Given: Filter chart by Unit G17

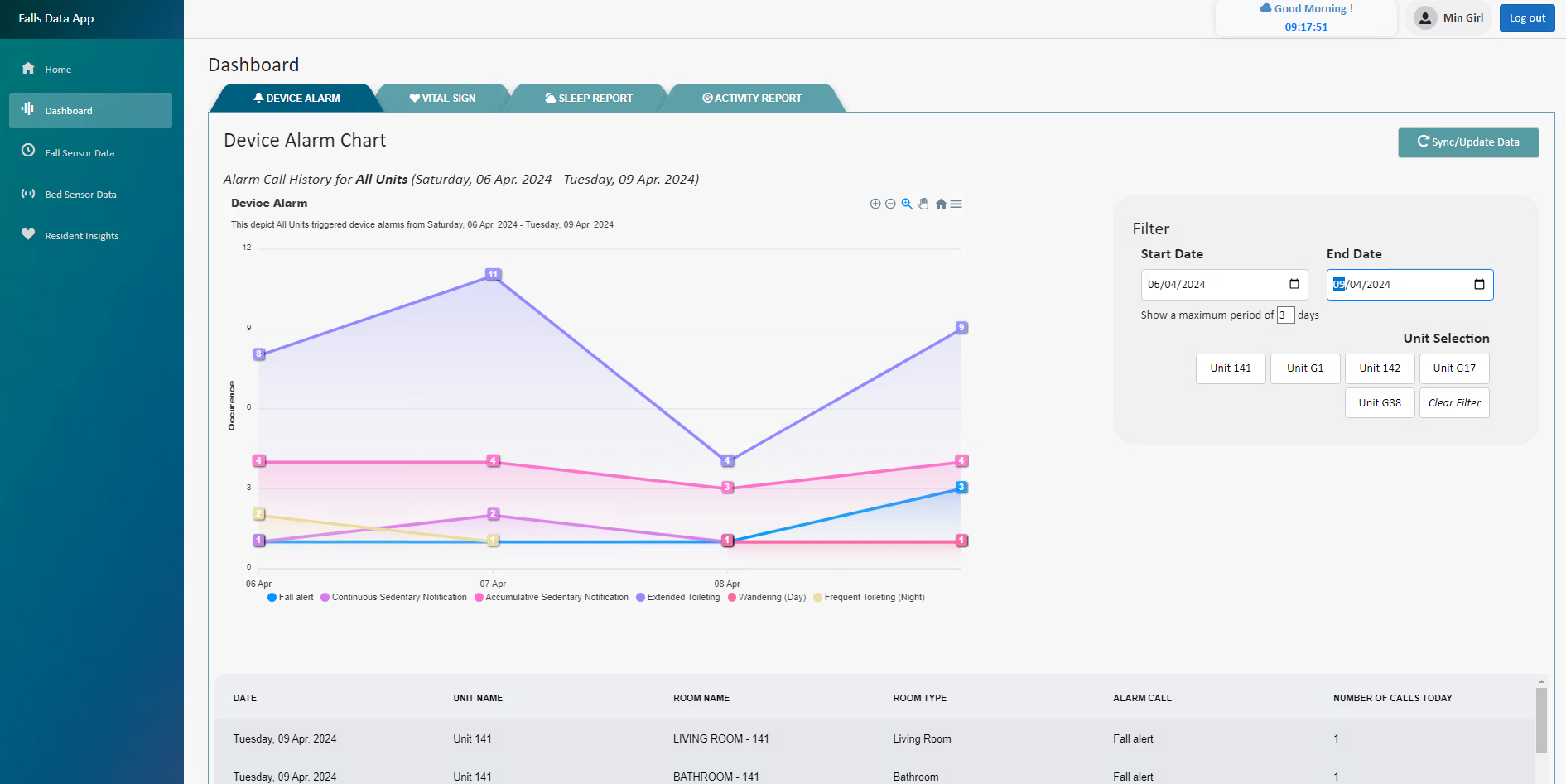Looking at the screenshot, I should click(1454, 368).
